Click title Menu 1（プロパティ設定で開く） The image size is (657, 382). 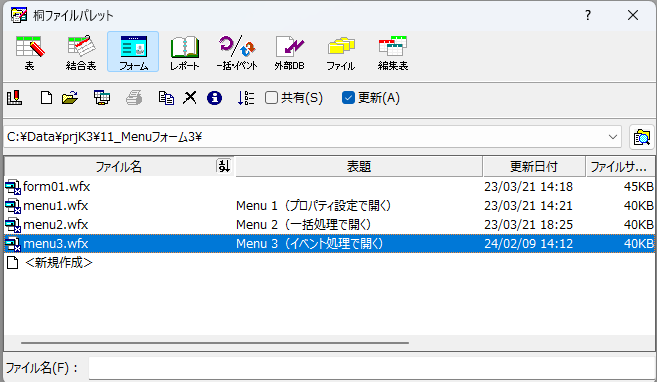pos(313,206)
